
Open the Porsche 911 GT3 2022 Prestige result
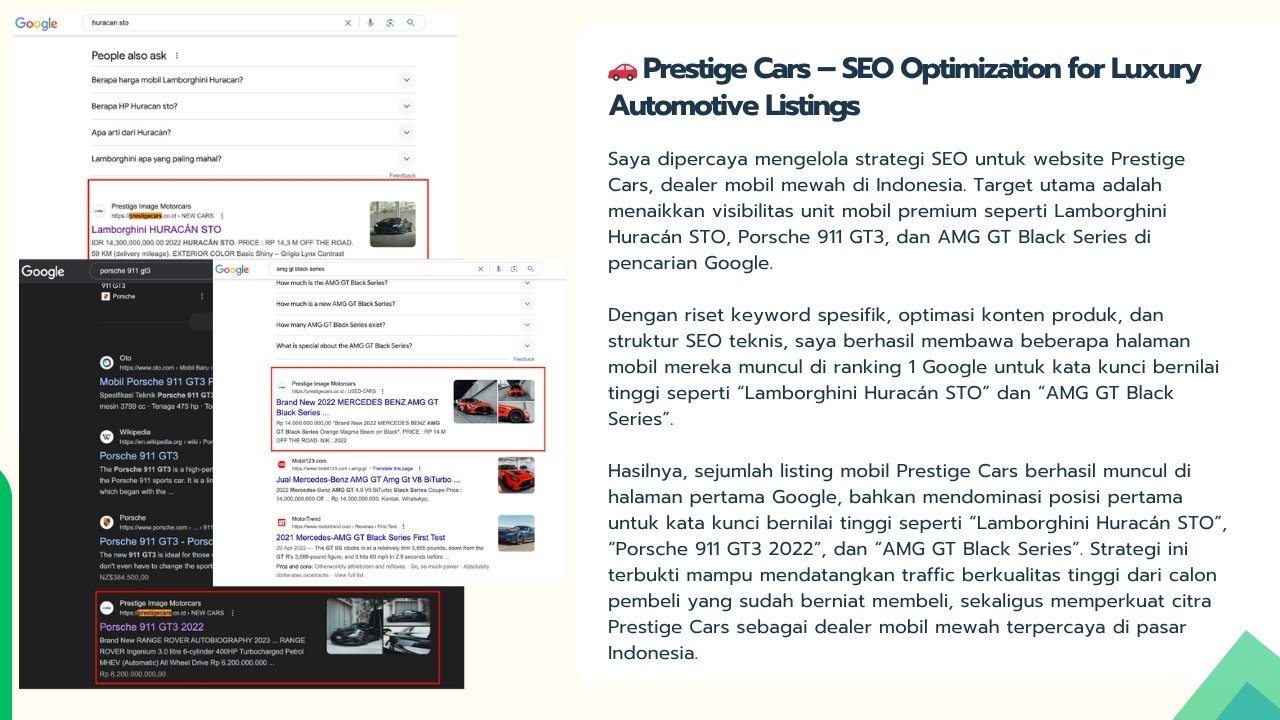click(x=151, y=628)
